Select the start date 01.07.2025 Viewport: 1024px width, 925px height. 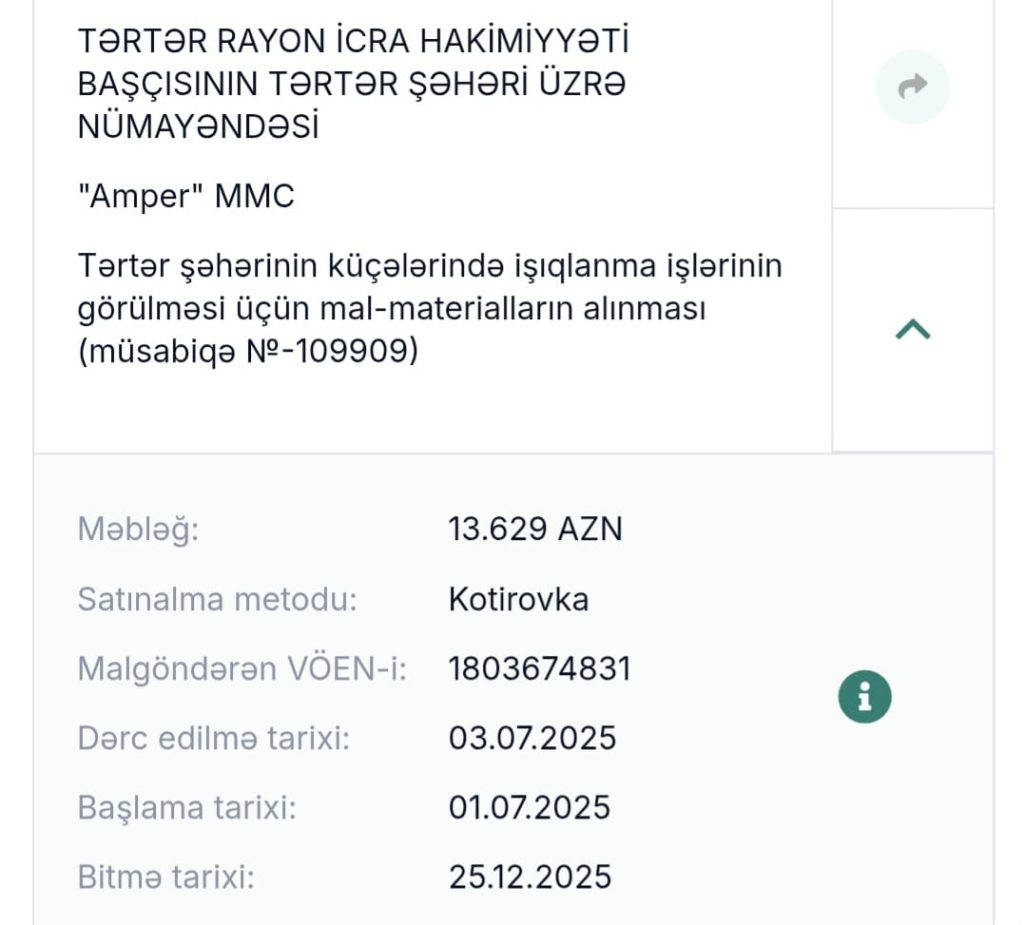(529, 807)
